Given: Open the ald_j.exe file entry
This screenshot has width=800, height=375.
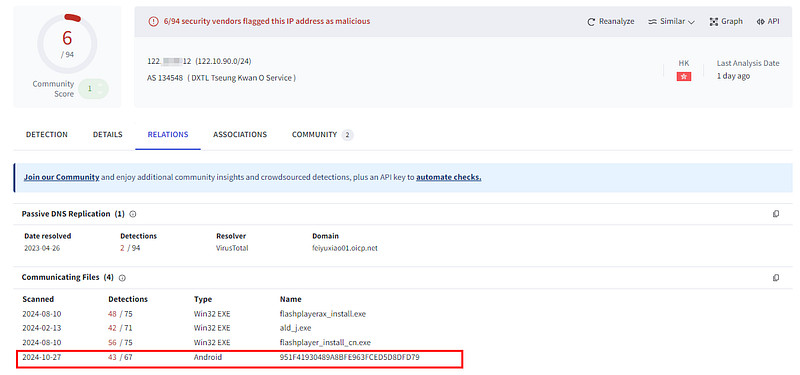Looking at the screenshot, I should point(295,328).
